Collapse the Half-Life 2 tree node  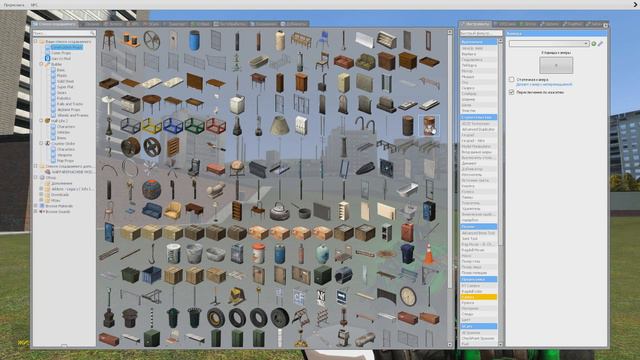tap(41, 121)
